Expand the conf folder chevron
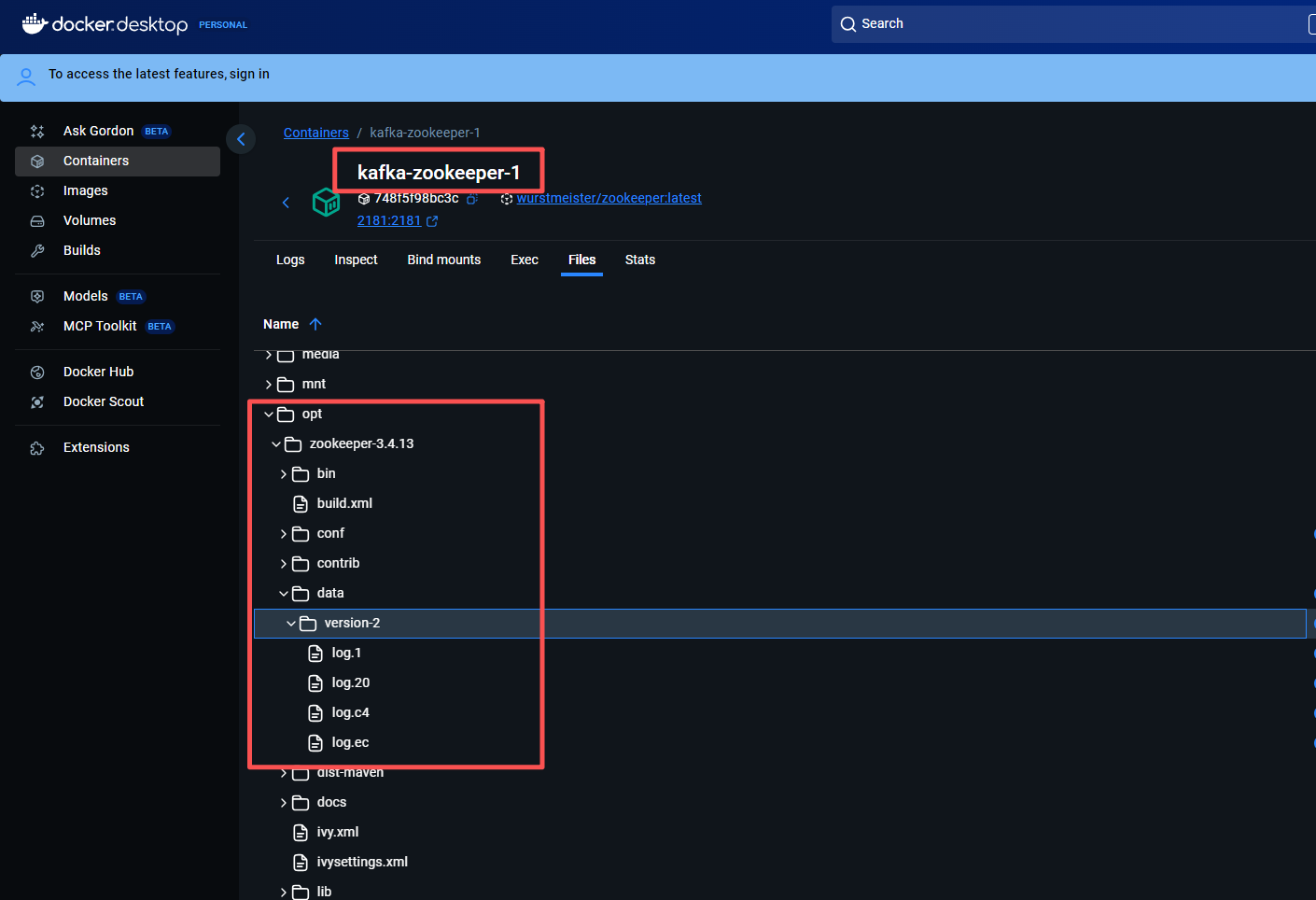This screenshot has height=900, width=1316. (x=284, y=534)
